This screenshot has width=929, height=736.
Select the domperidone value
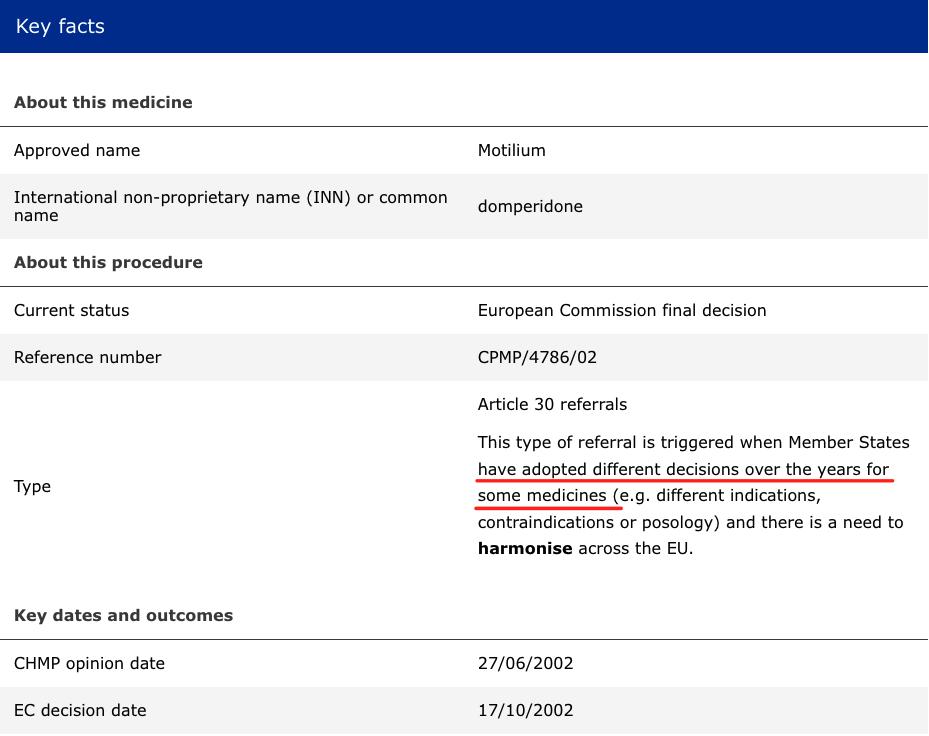tap(530, 207)
